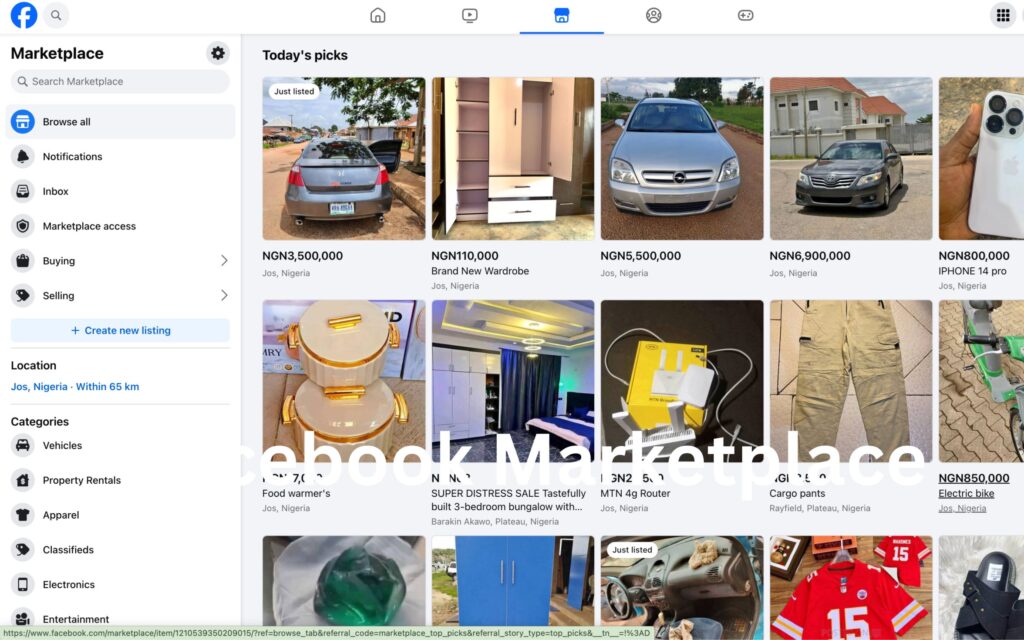Select the Browse all label

[67, 121]
